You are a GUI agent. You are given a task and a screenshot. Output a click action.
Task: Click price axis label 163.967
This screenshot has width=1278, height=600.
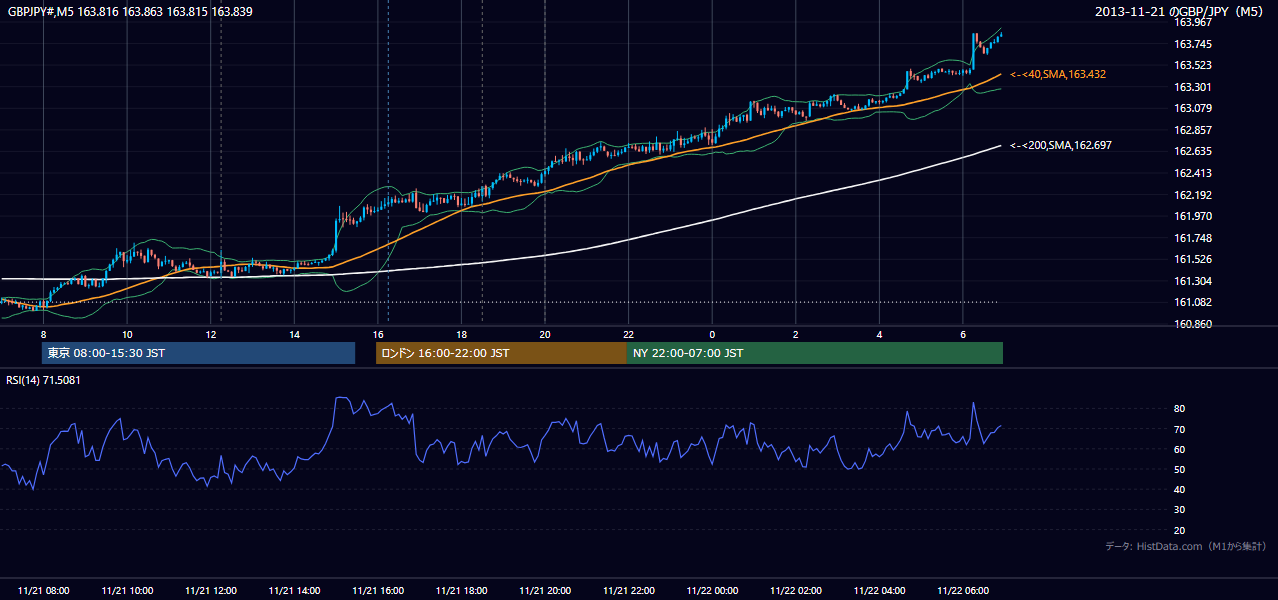click(1193, 22)
